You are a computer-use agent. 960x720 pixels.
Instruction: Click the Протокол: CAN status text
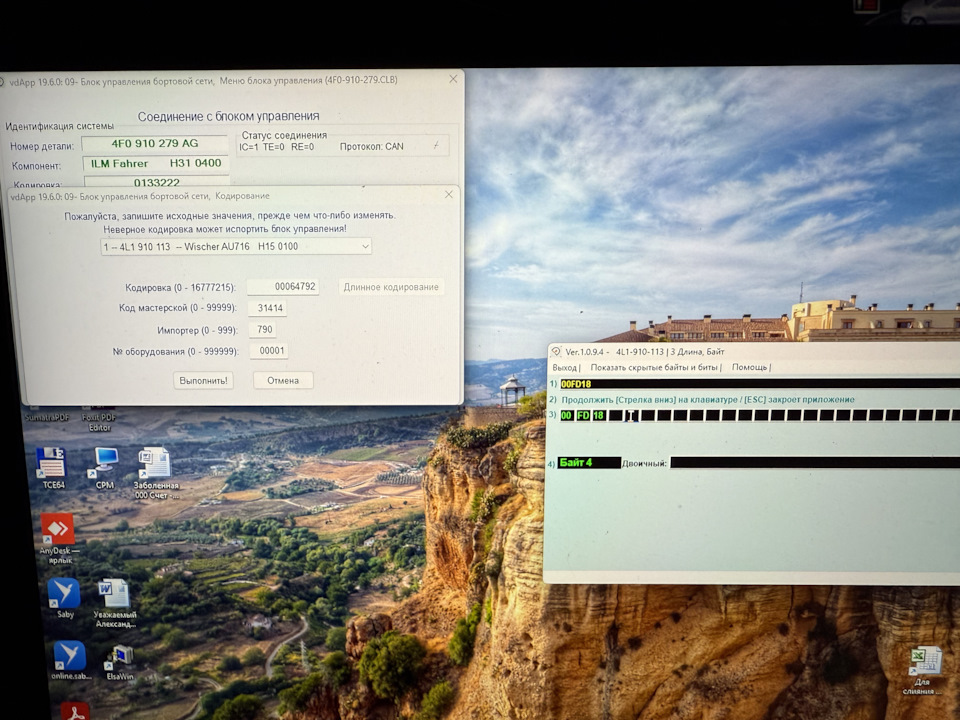pyautogui.click(x=372, y=147)
